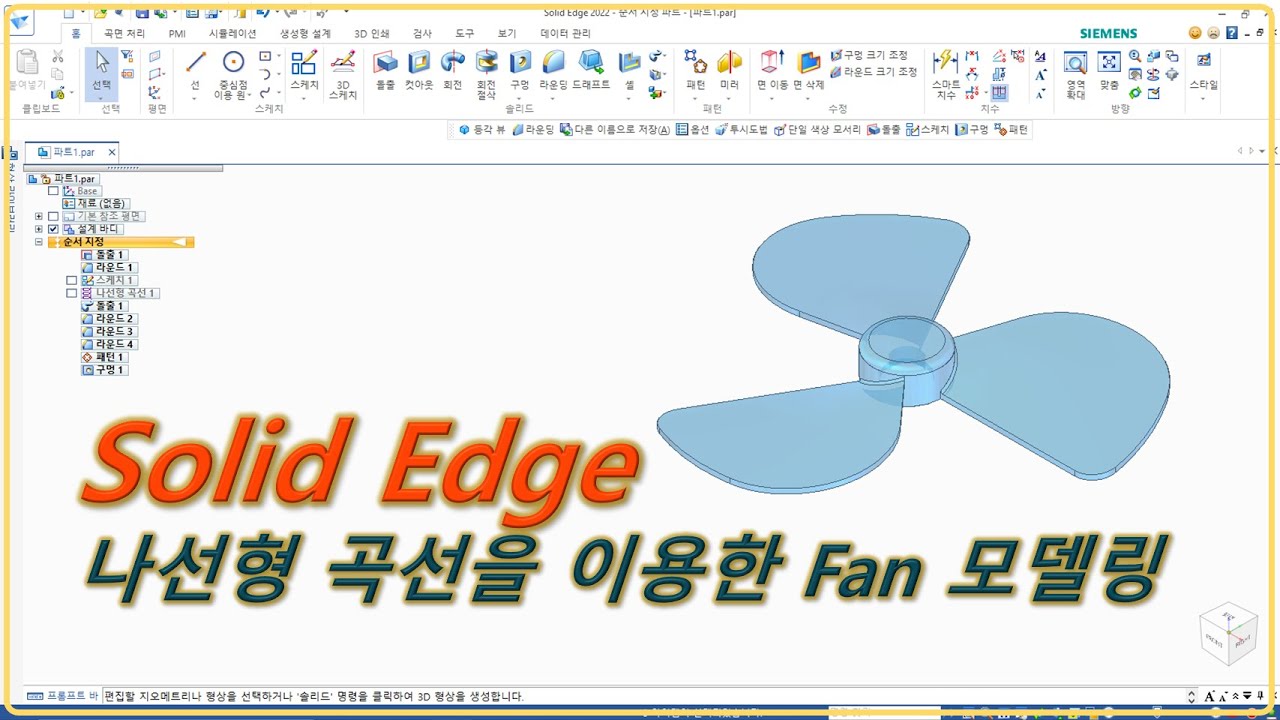Open the 3D 인쇄 tab
1280x720 pixels.
(372, 33)
